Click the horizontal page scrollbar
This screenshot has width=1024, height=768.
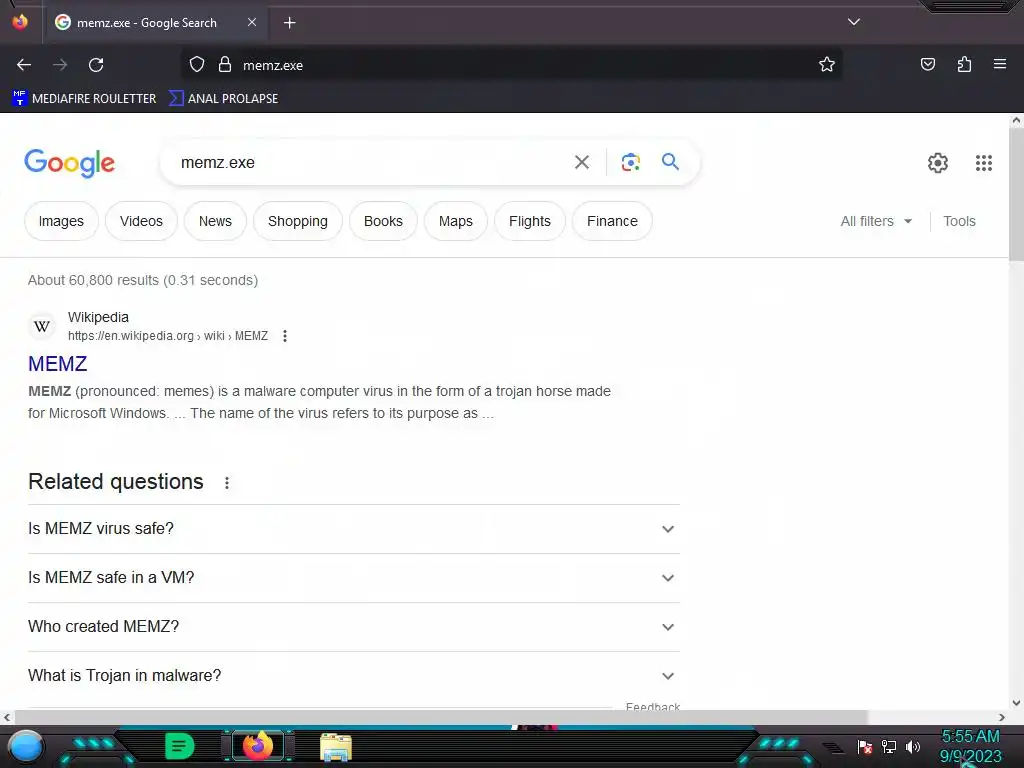(x=441, y=717)
